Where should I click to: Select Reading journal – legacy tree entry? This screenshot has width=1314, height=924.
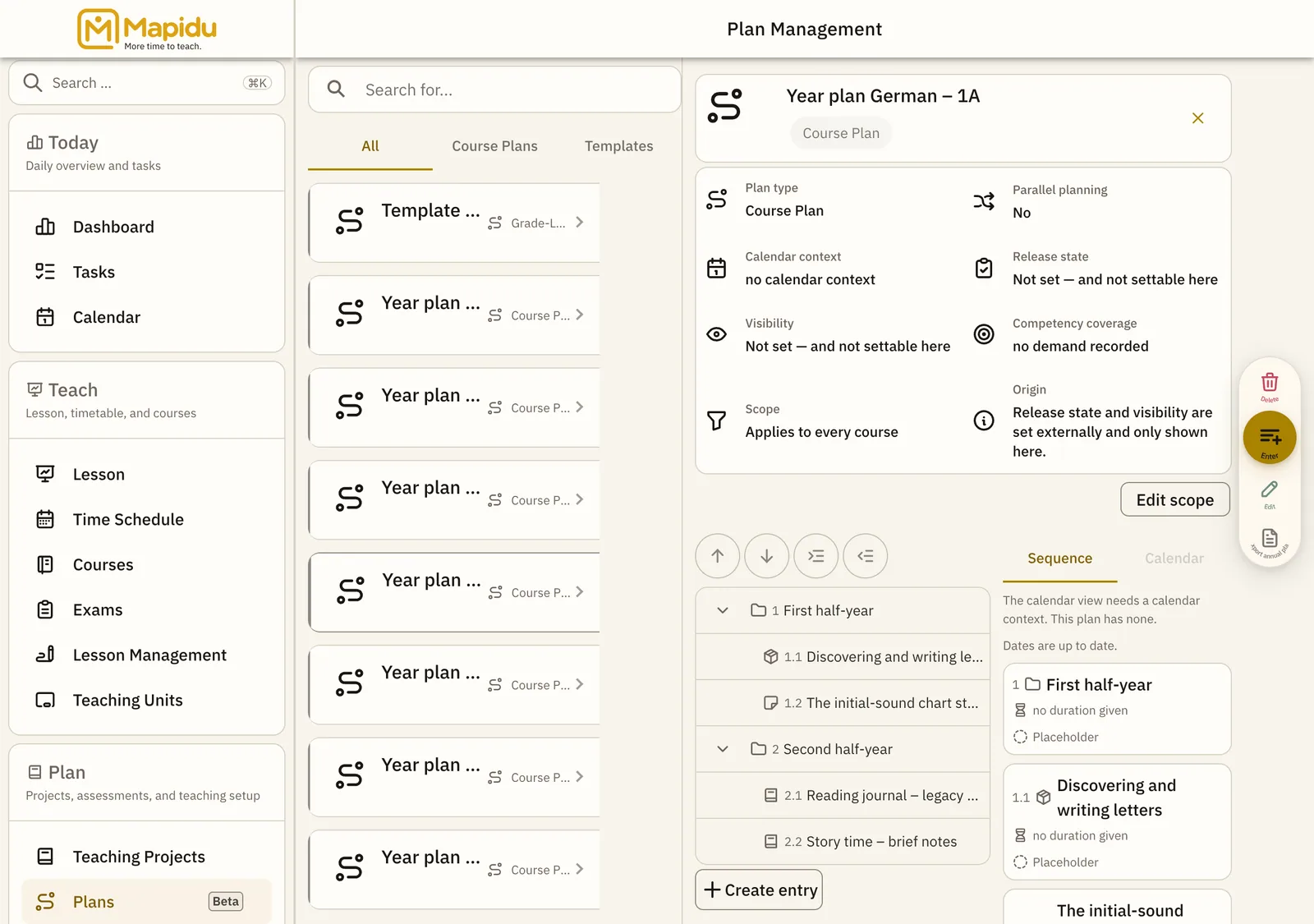[843, 795]
